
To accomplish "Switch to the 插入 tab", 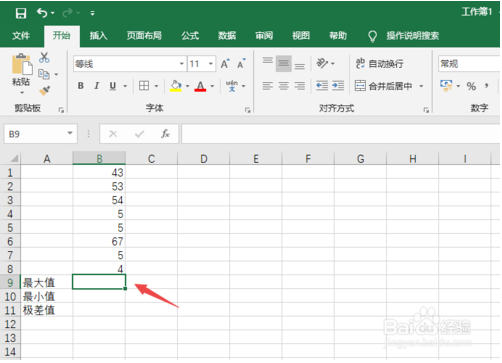I will [98, 35].
